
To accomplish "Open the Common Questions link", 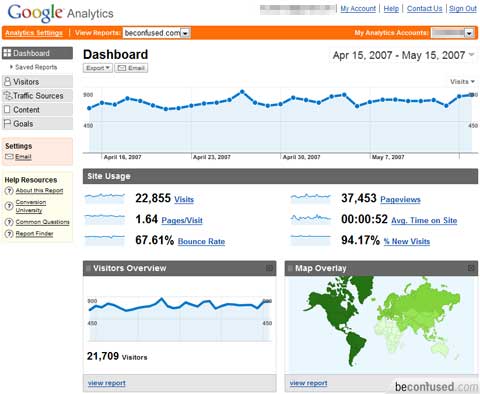I will (43, 222).
